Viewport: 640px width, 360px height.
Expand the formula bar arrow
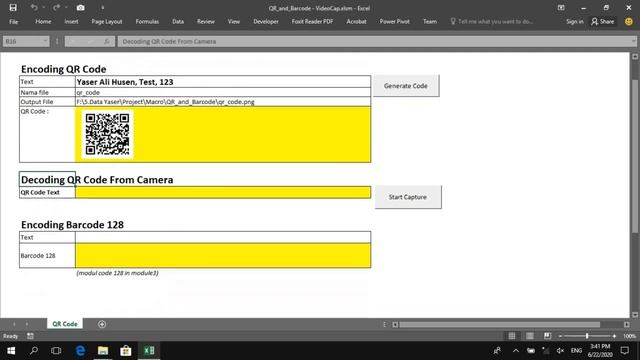click(x=633, y=41)
